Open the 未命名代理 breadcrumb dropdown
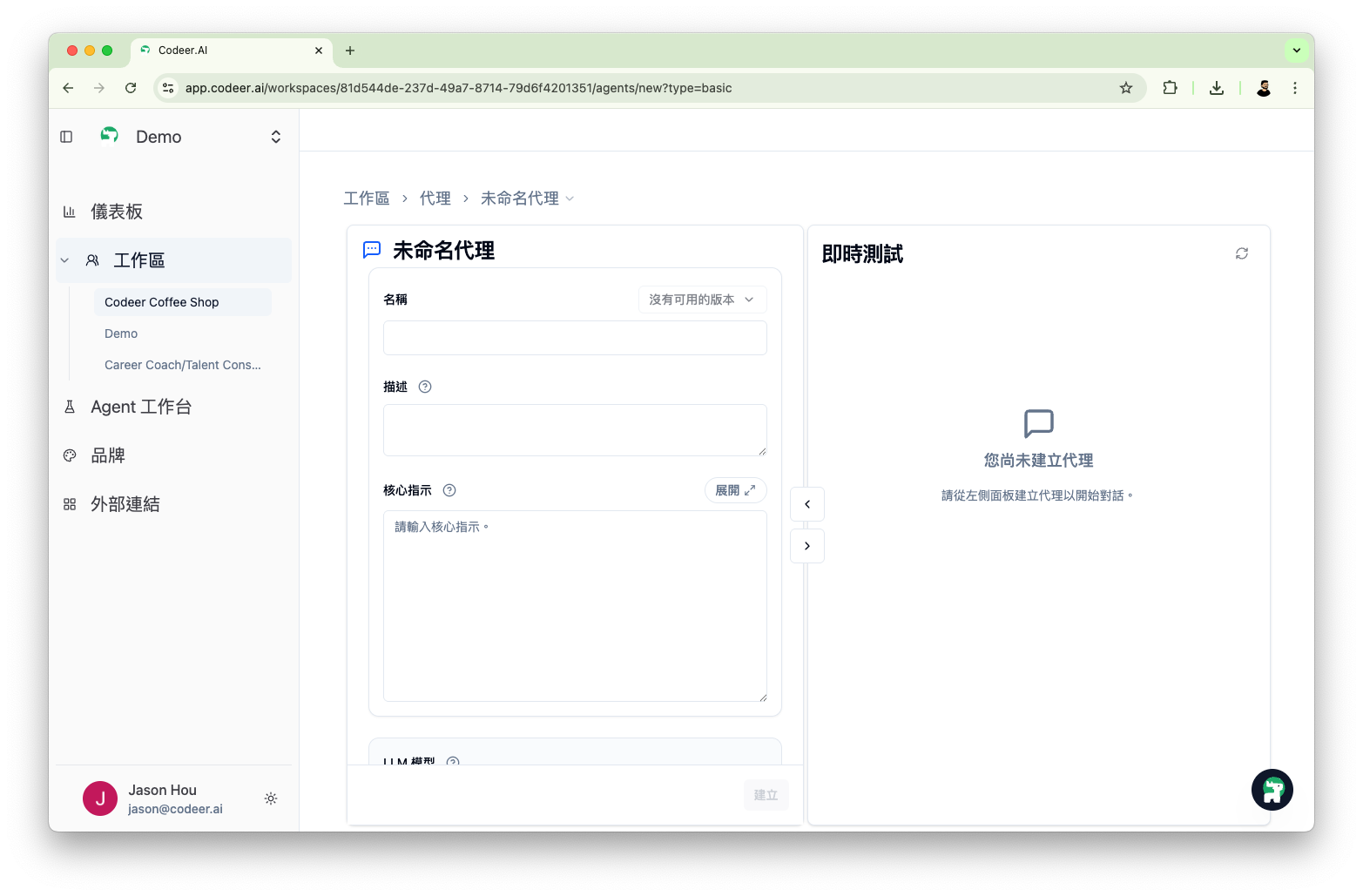The image size is (1363, 896). pyautogui.click(x=571, y=198)
